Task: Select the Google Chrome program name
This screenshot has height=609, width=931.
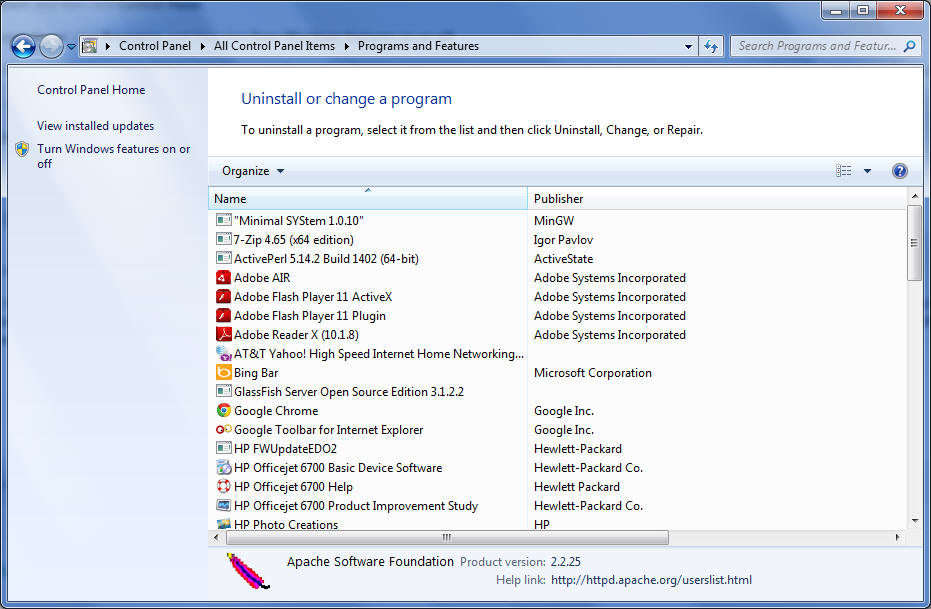Action: pos(276,411)
